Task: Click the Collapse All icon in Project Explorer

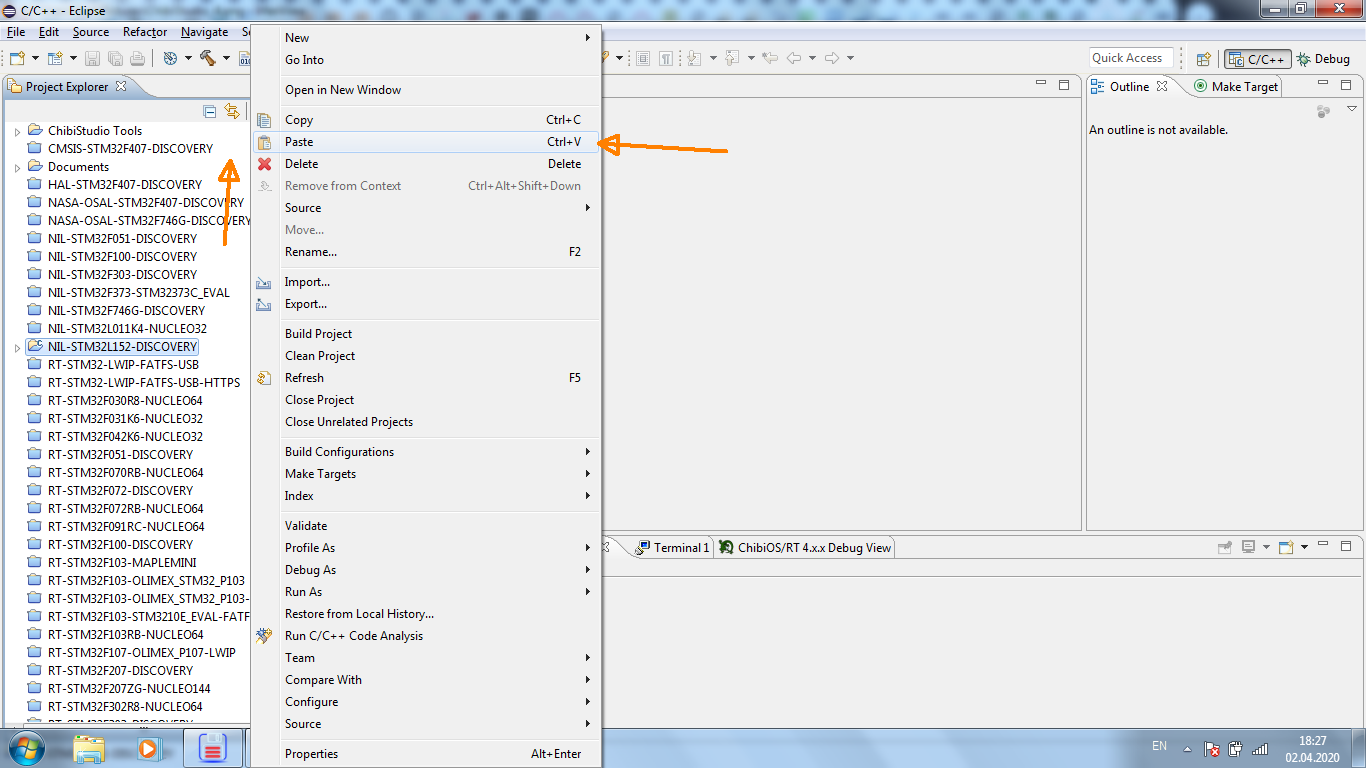Action: (210, 111)
